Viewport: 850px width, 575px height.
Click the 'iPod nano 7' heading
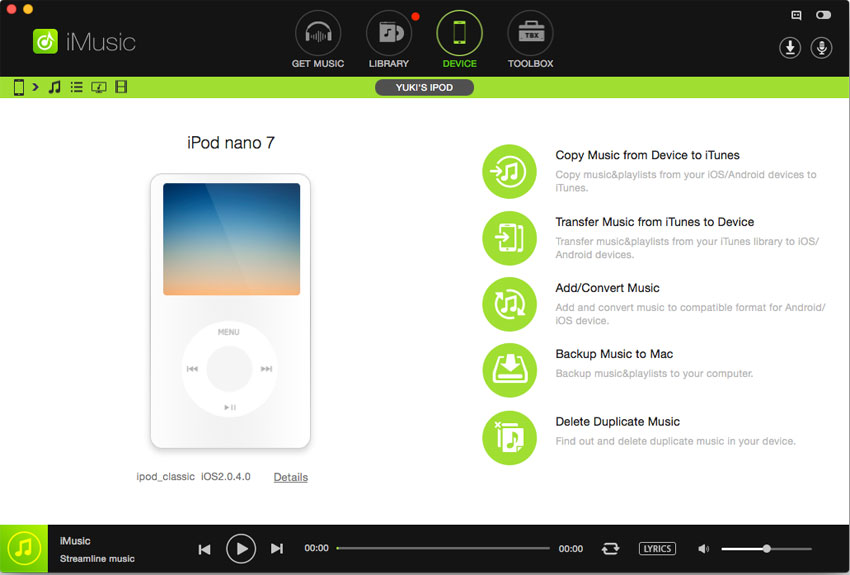pyautogui.click(x=231, y=143)
